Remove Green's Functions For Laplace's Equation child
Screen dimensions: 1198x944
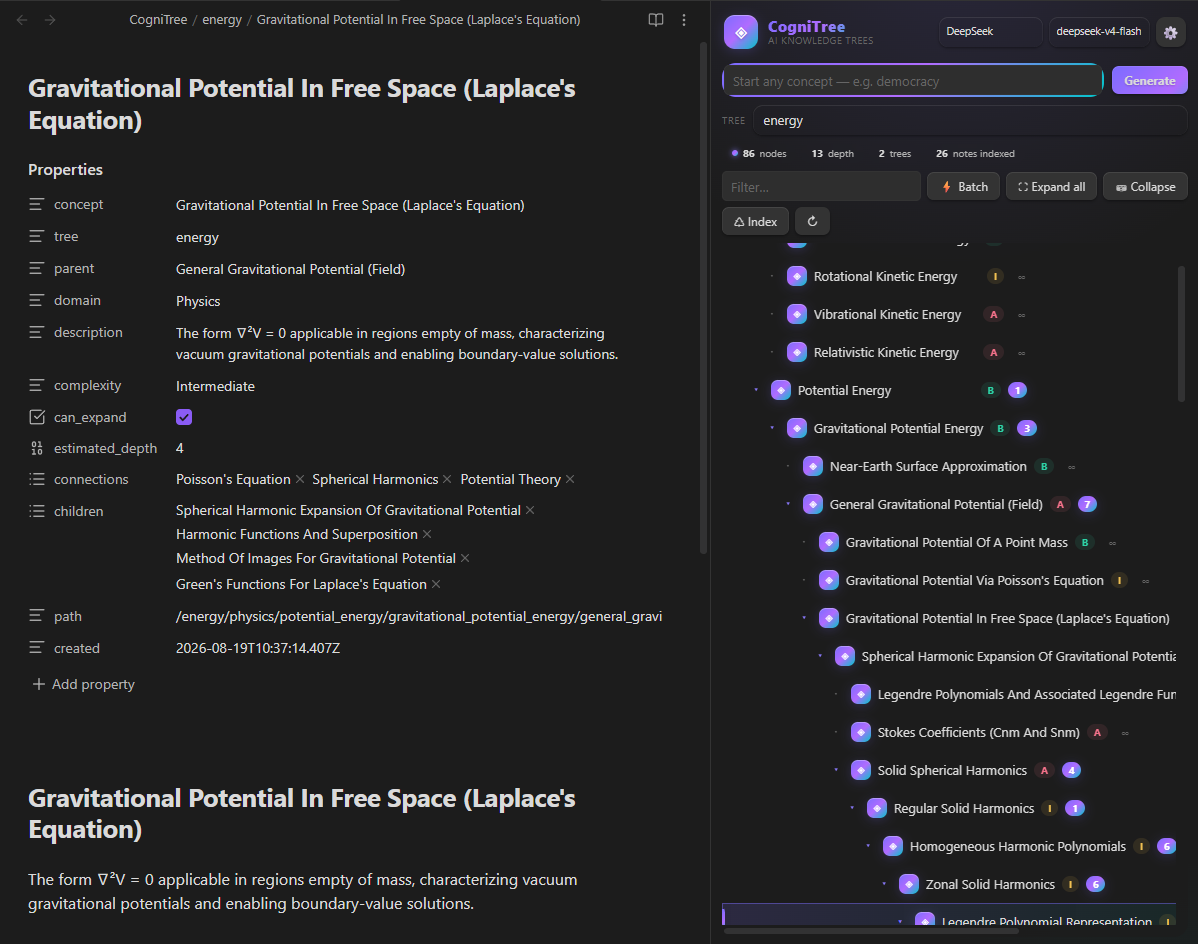[x=436, y=584]
